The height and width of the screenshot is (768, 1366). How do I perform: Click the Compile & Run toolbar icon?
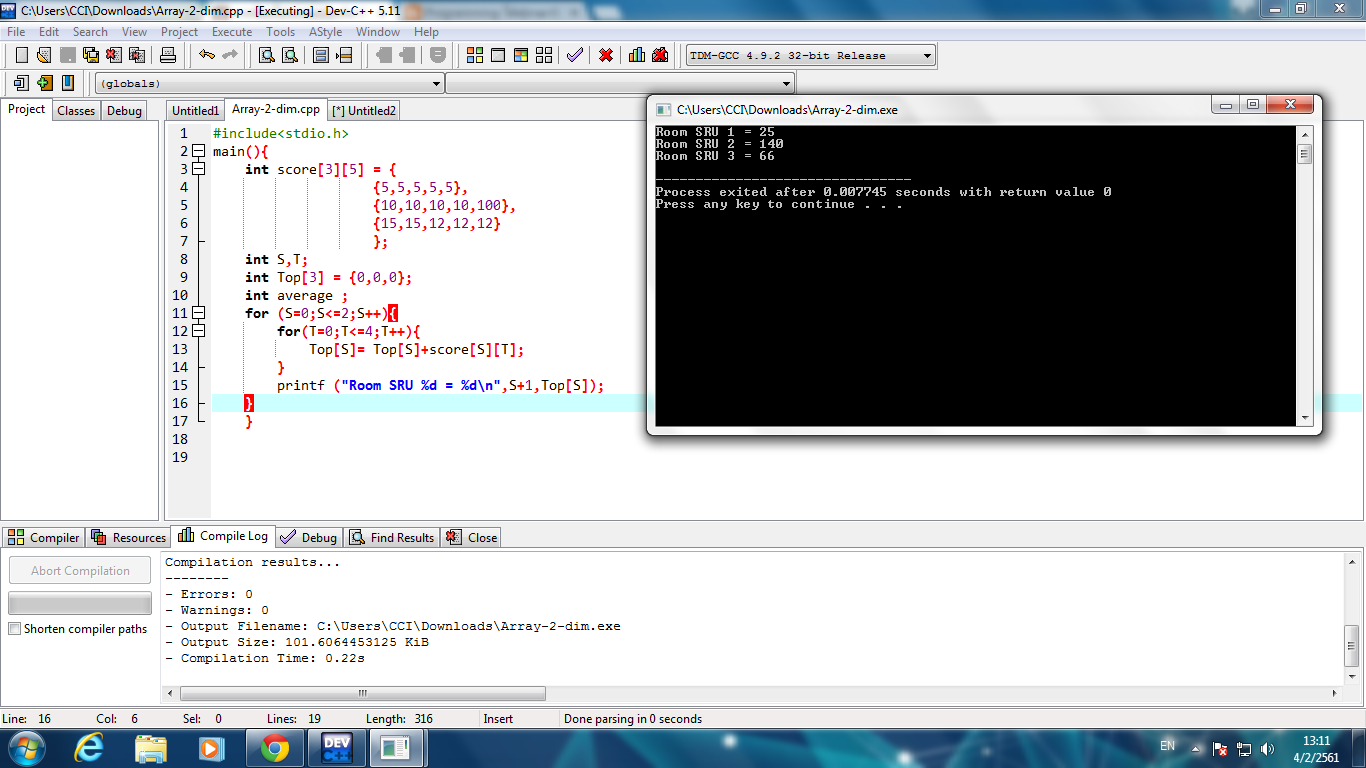(520, 55)
